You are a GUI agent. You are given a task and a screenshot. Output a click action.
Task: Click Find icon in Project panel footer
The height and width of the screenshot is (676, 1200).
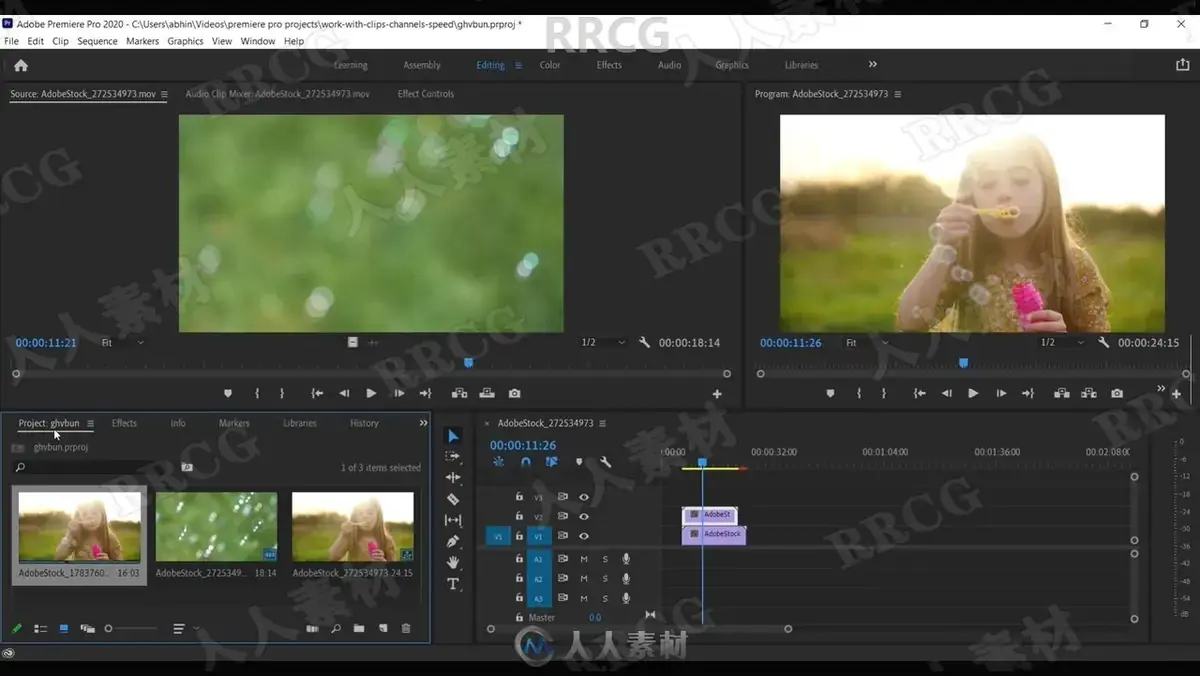(336, 629)
